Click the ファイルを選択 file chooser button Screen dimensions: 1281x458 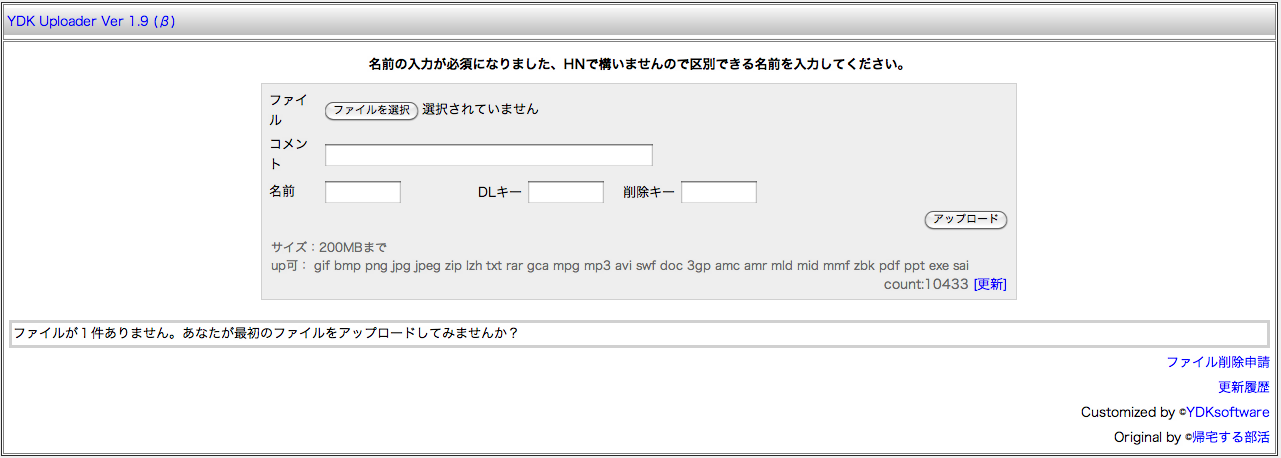click(x=370, y=110)
